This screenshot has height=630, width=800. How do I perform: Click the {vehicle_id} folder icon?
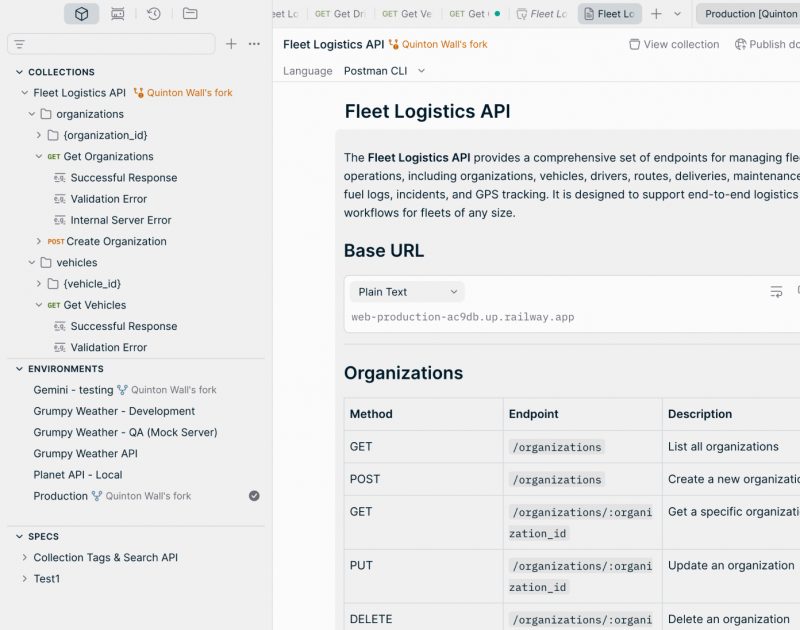coord(53,284)
